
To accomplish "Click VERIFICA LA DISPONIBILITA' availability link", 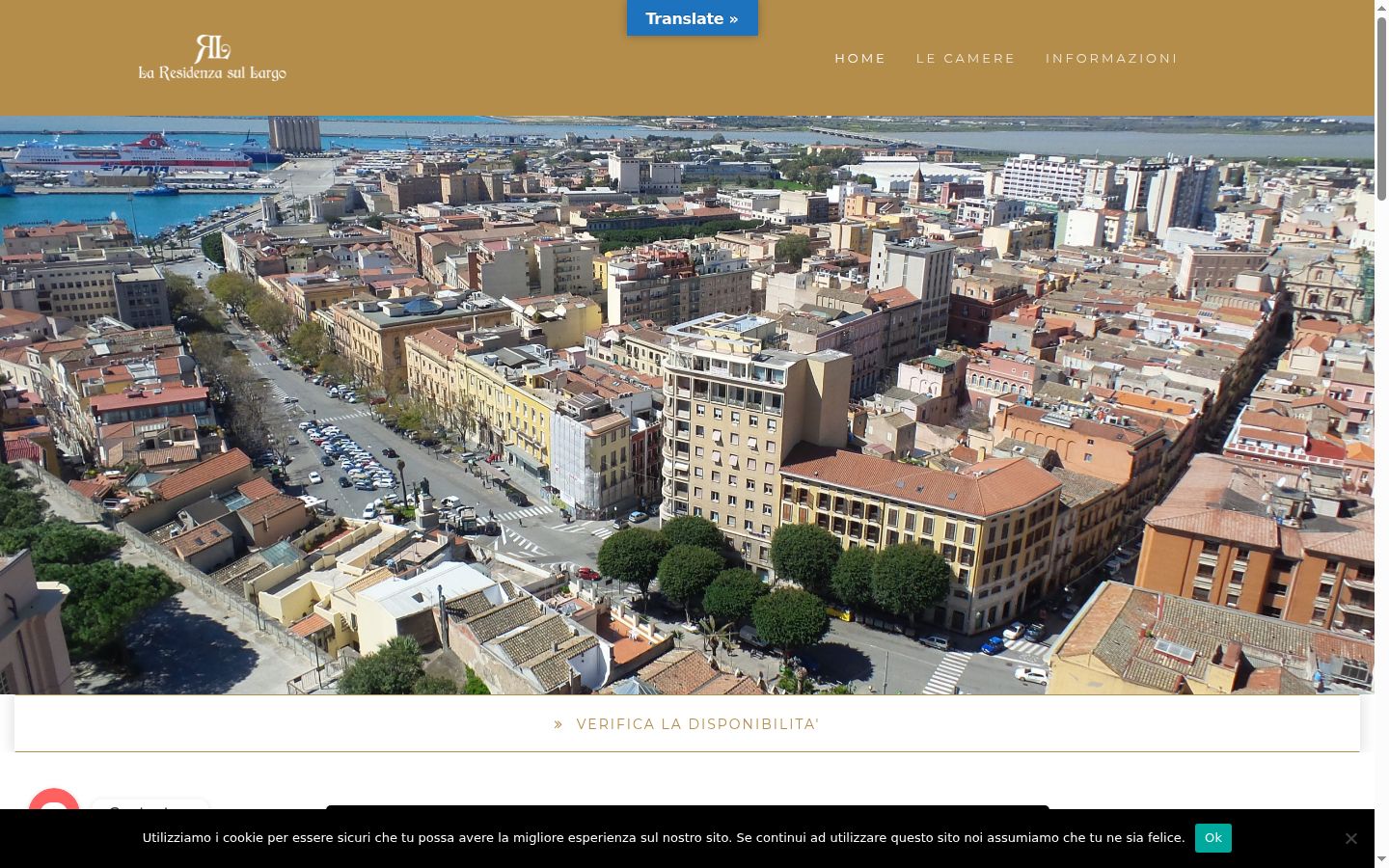I will point(687,724).
